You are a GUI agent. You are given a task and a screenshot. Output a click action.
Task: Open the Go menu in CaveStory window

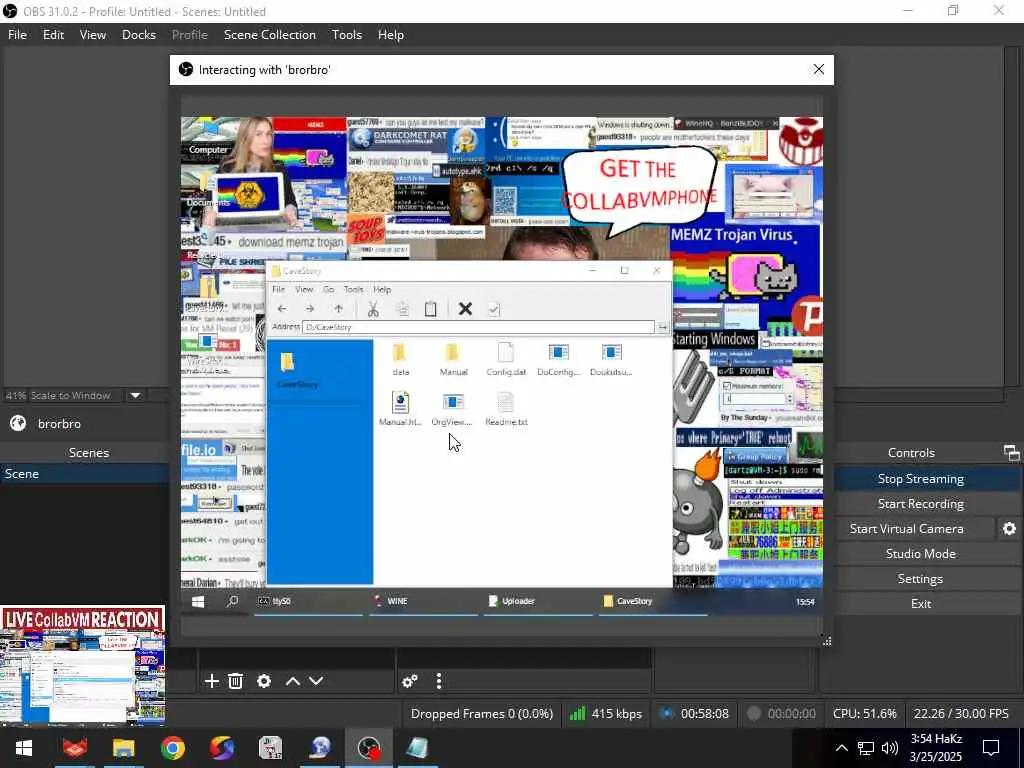328,289
